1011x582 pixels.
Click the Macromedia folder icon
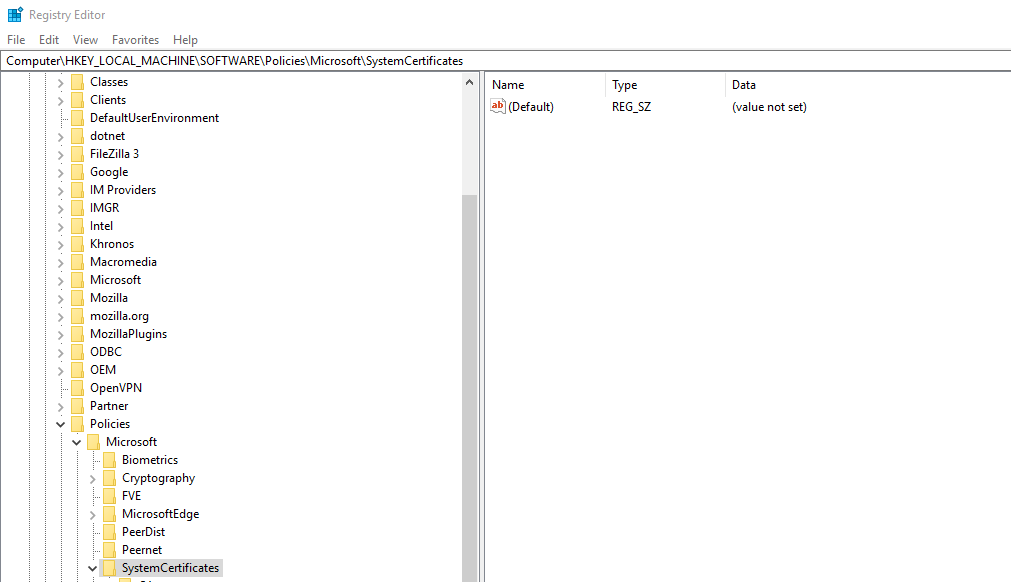click(77, 262)
